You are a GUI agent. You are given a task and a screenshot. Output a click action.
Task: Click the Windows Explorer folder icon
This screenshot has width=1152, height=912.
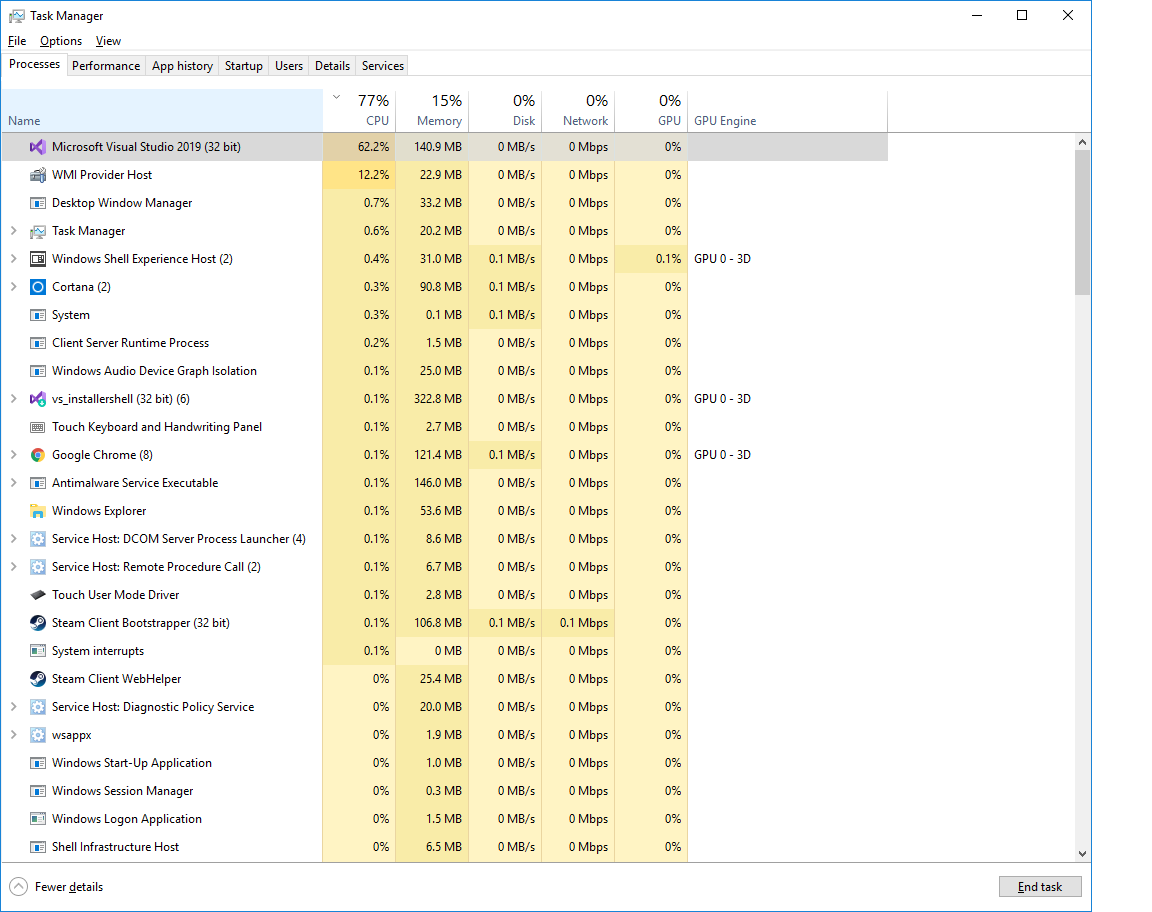[37, 511]
